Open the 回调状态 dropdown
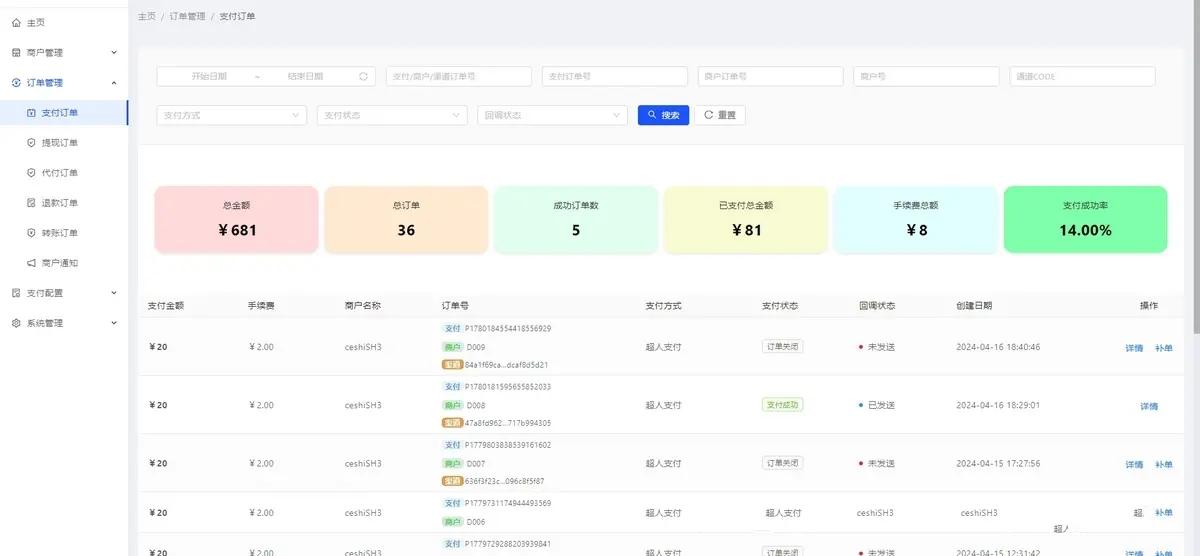 552,115
